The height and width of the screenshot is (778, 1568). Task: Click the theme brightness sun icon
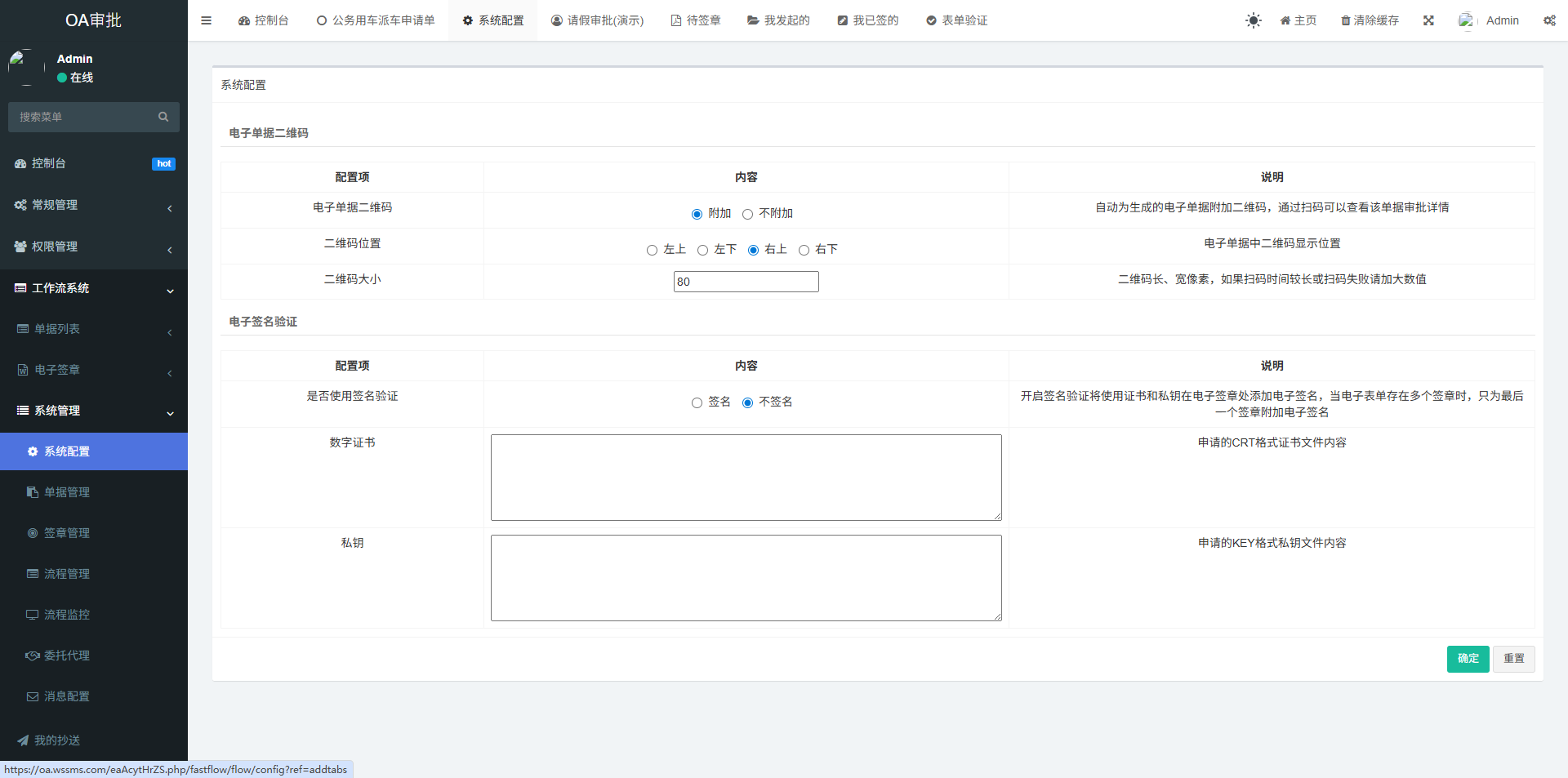[x=1253, y=20]
